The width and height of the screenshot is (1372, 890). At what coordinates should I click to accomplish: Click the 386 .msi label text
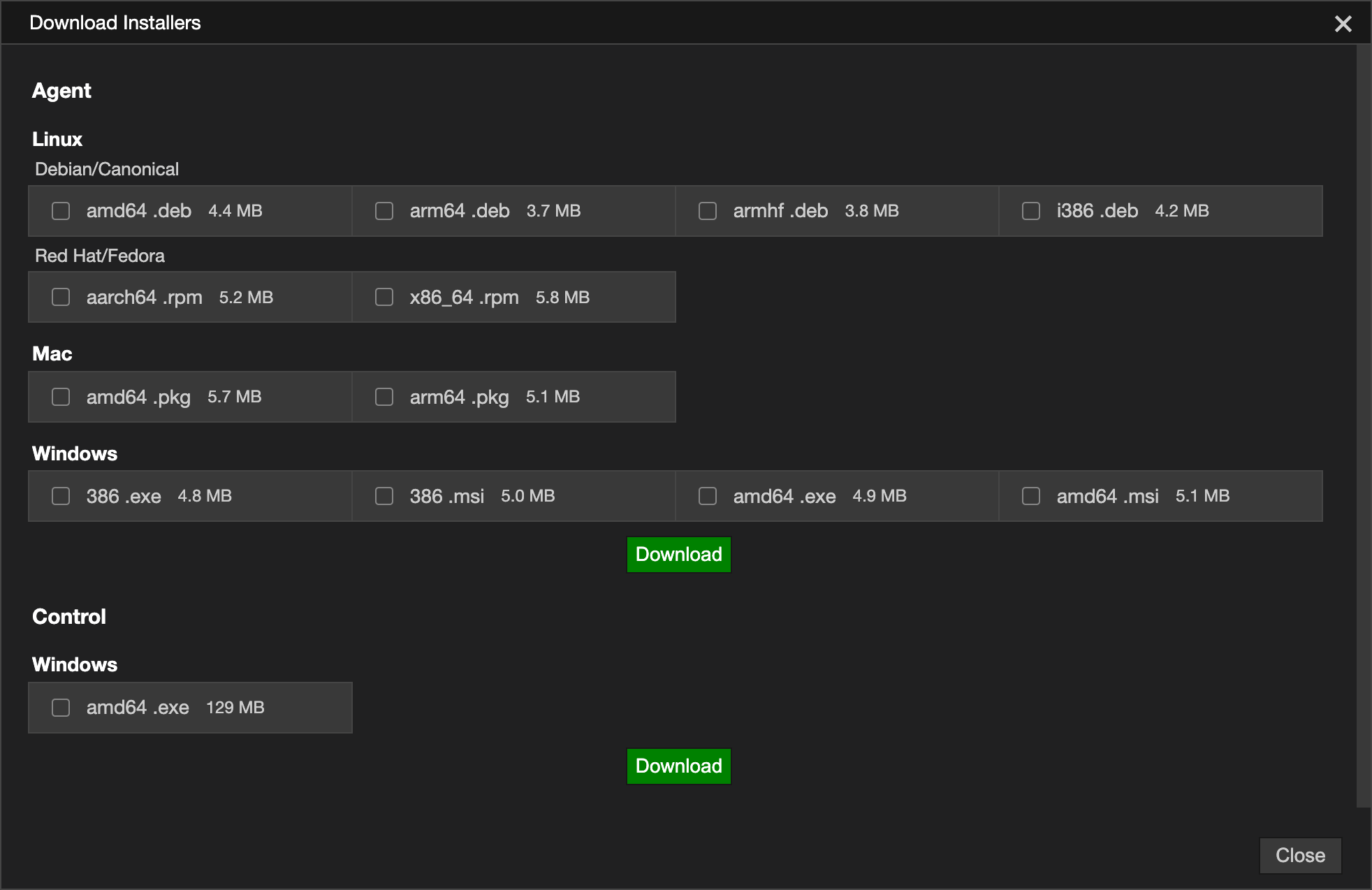pos(447,496)
